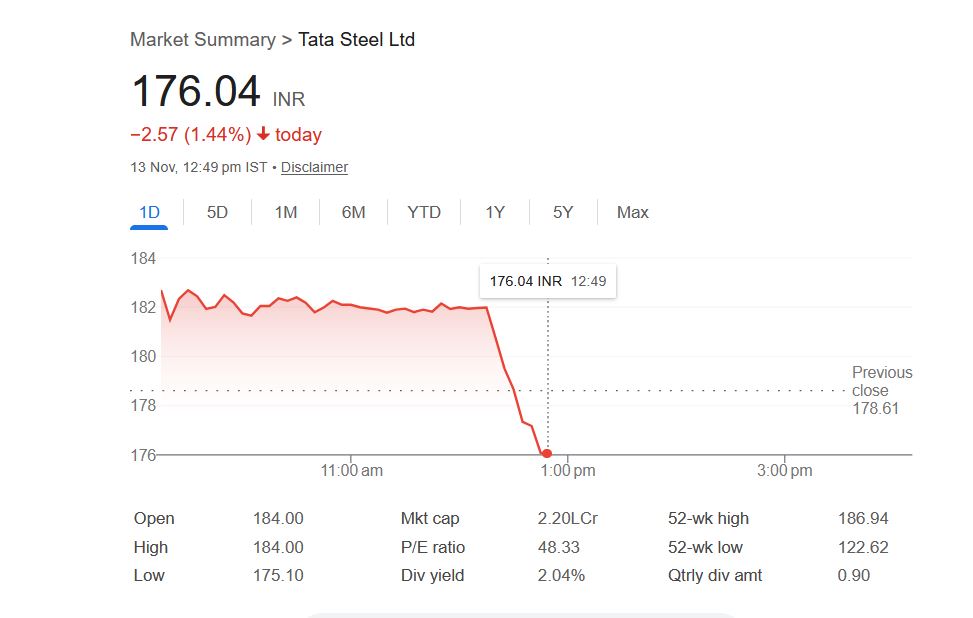Viewport: 973px width, 618px height.
Task: Open the Market Summary breadcrumb link
Action: 202,40
